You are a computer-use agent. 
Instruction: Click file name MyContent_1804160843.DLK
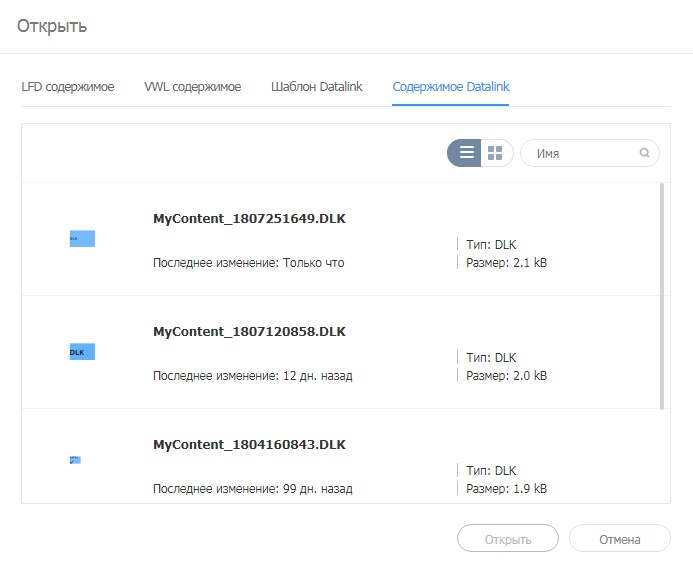pyautogui.click(x=249, y=444)
